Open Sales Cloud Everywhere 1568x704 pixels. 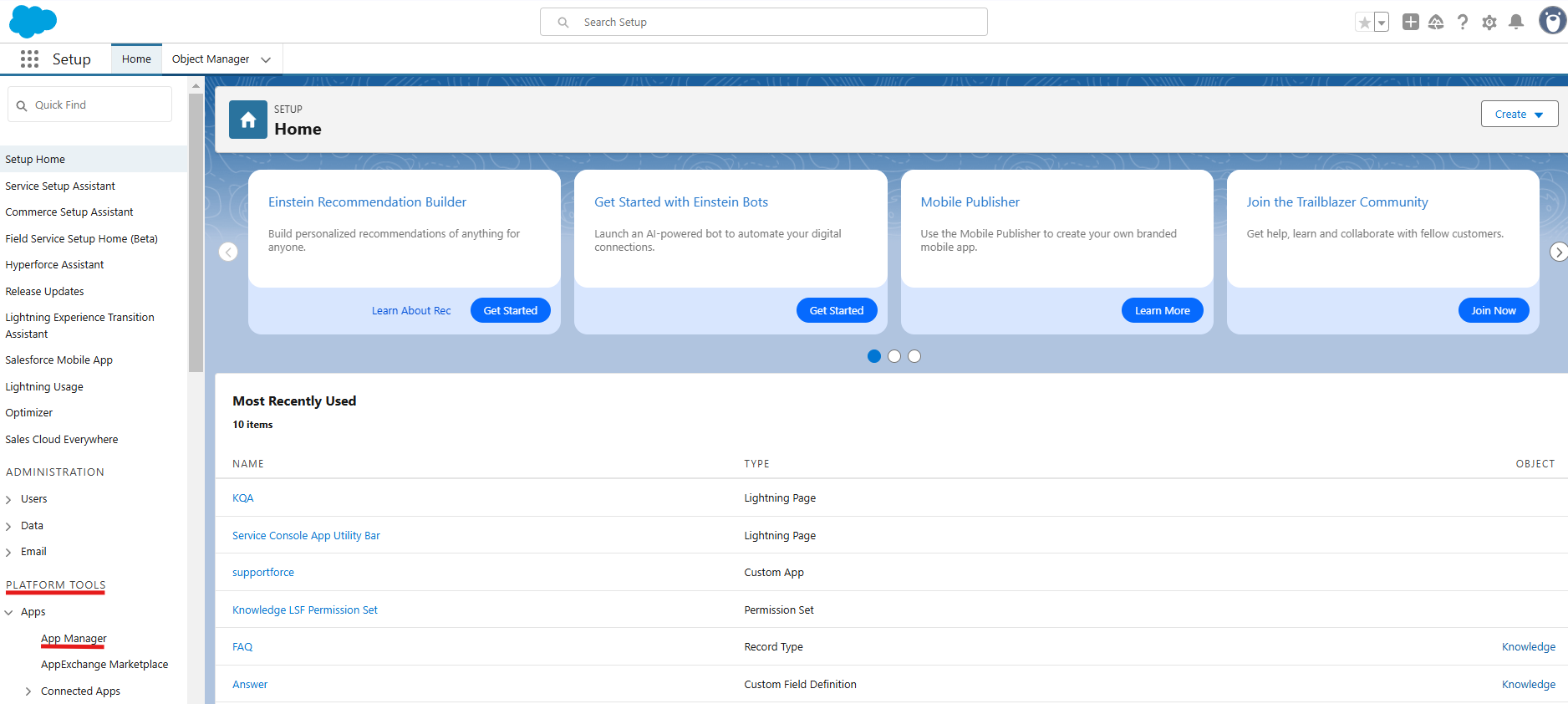pyautogui.click(x=62, y=439)
